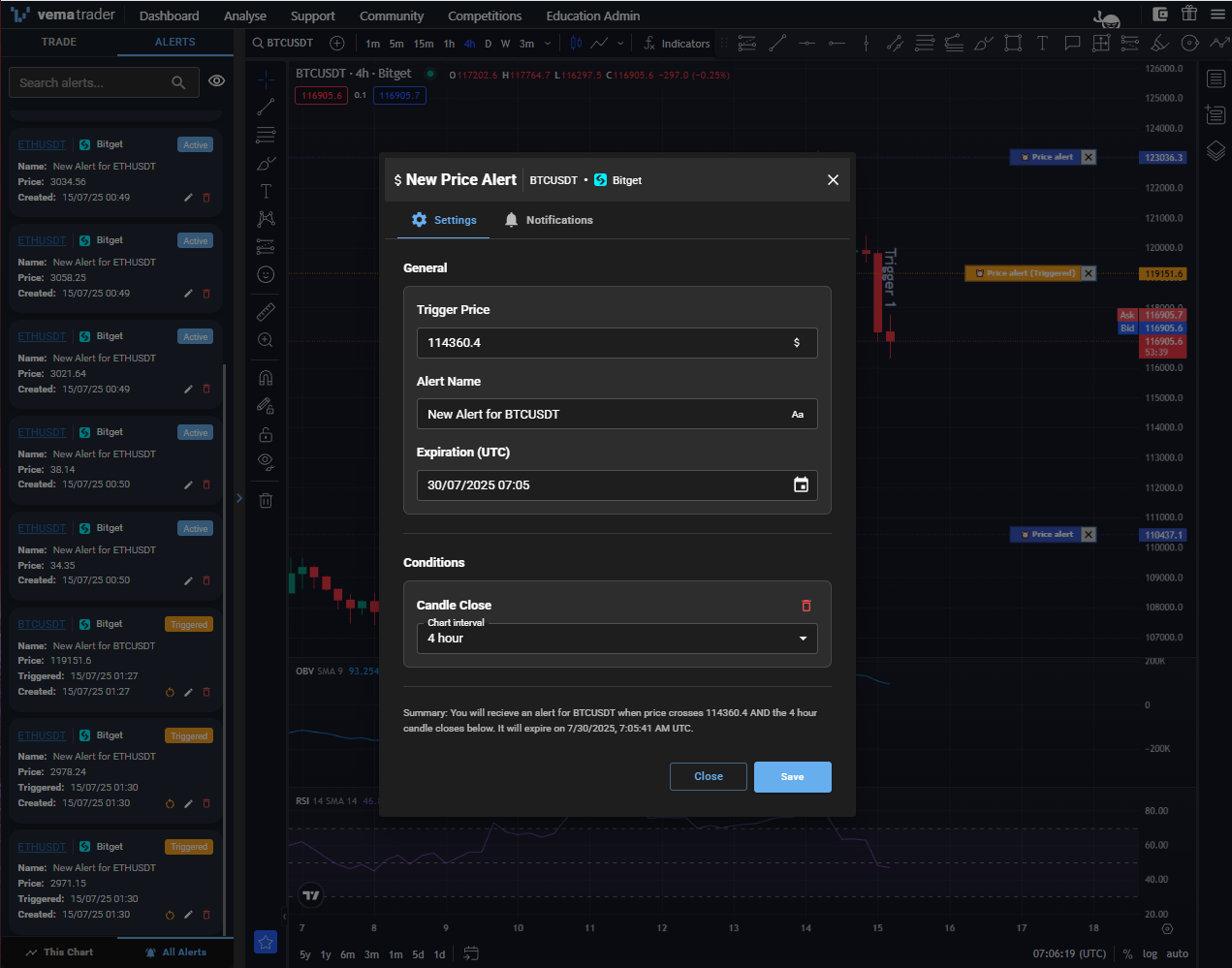Viewport: 1232px width, 968px height.
Task: Toggle auto scale on the chart
Action: tap(1178, 954)
